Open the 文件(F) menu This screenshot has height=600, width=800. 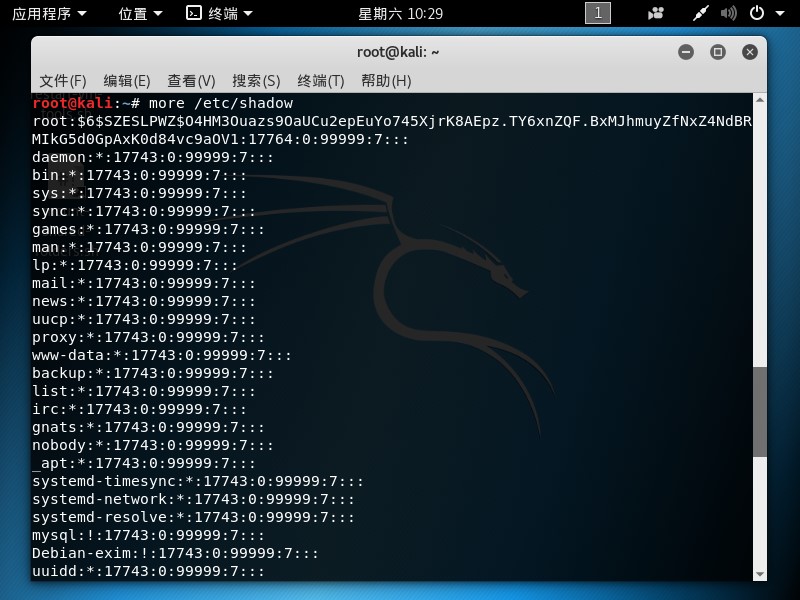63,81
